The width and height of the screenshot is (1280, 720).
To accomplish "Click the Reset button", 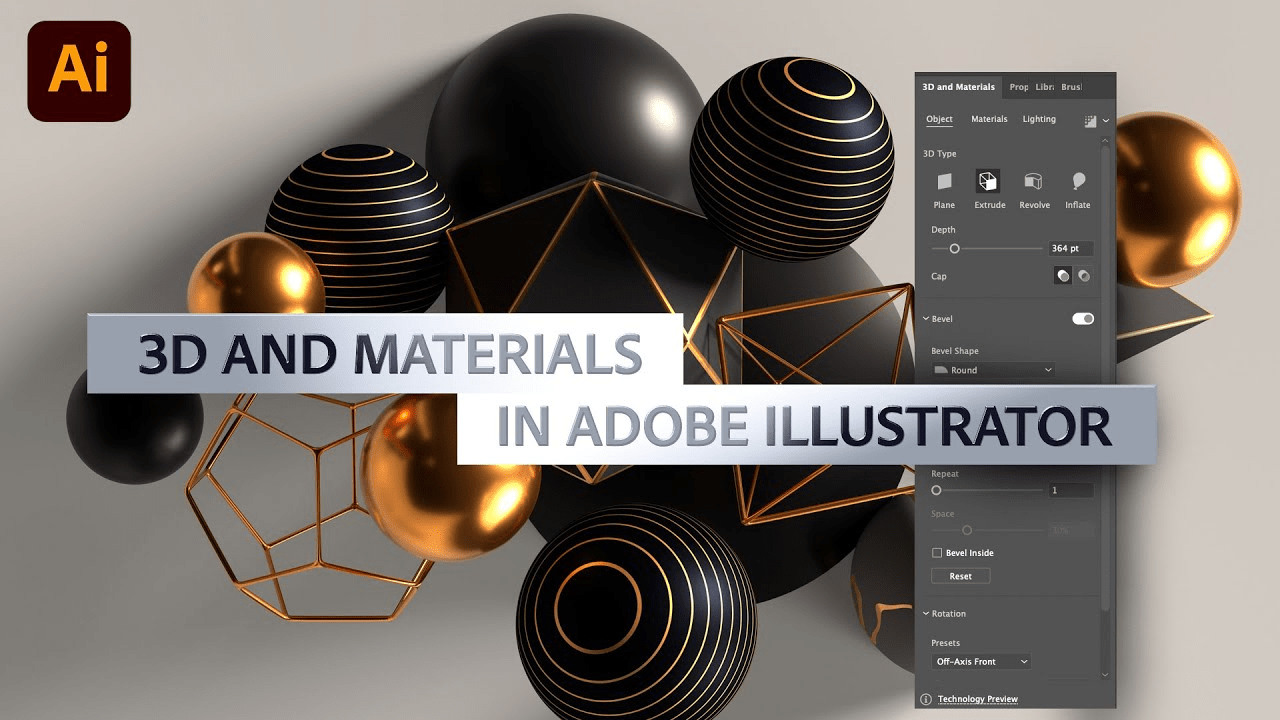I will 960,576.
